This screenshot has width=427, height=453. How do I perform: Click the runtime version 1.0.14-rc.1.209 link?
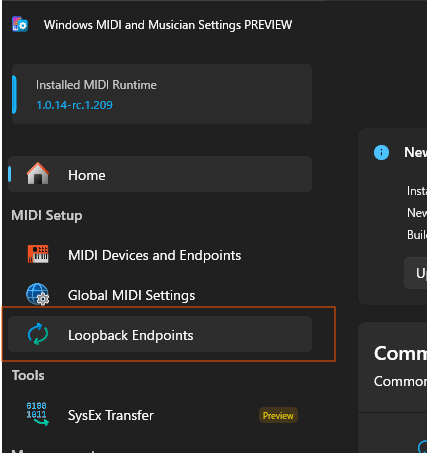coord(74,105)
